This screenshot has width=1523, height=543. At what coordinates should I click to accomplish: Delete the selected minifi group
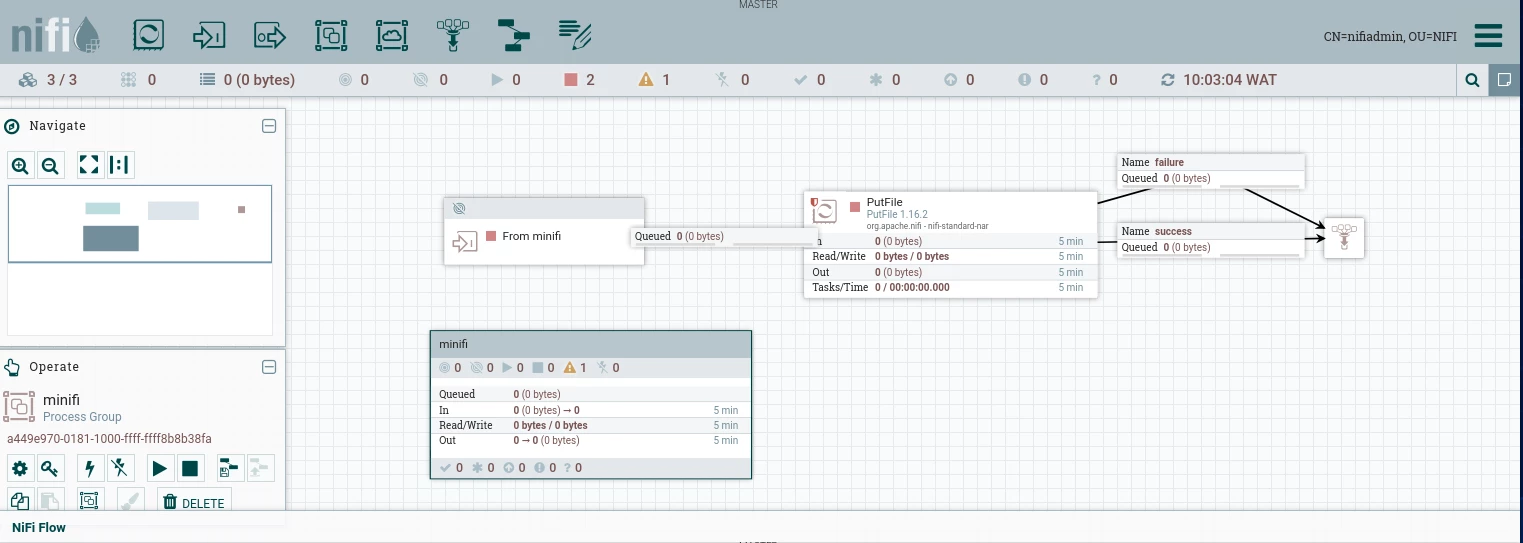(x=194, y=502)
